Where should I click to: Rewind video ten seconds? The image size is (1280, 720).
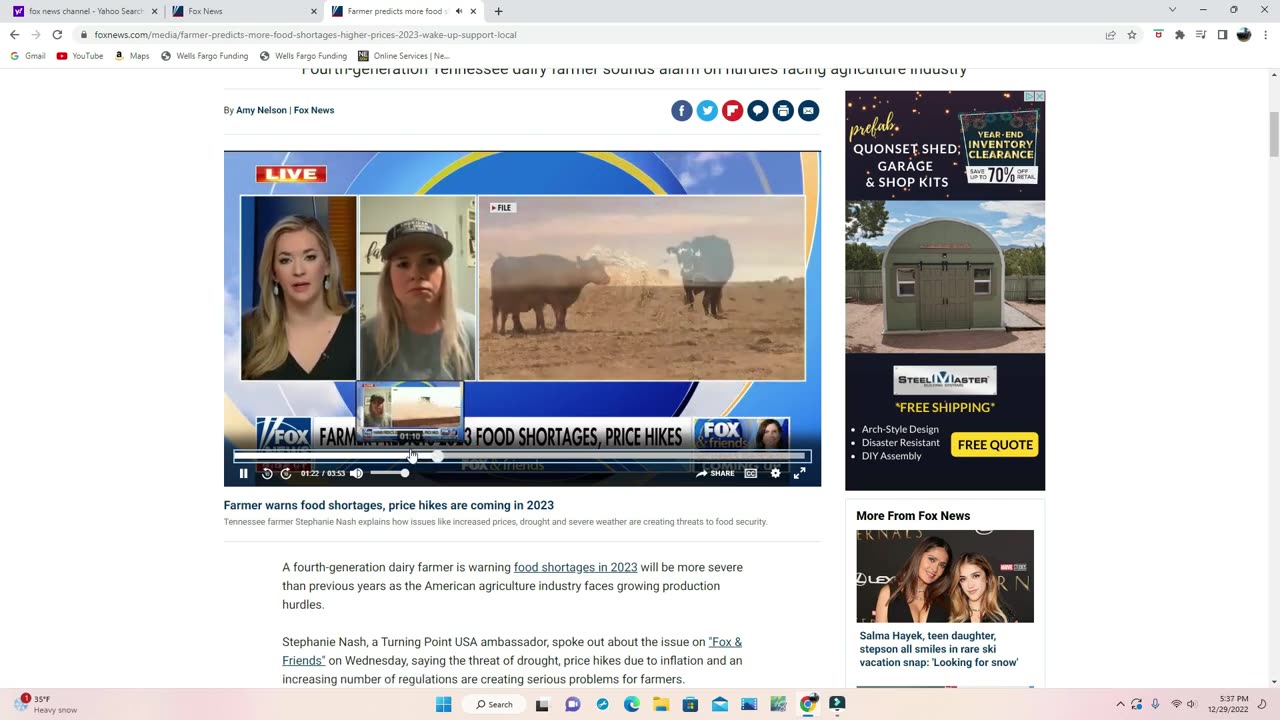(267, 473)
